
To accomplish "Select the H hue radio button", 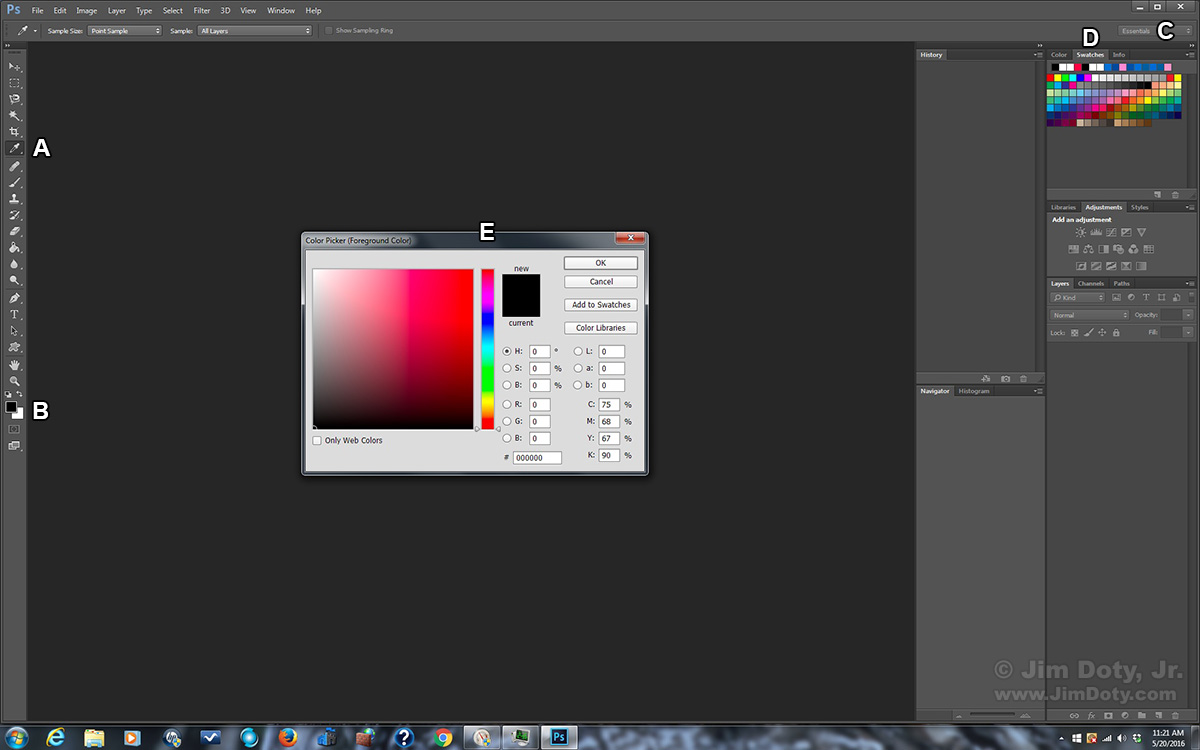I will [x=507, y=352].
